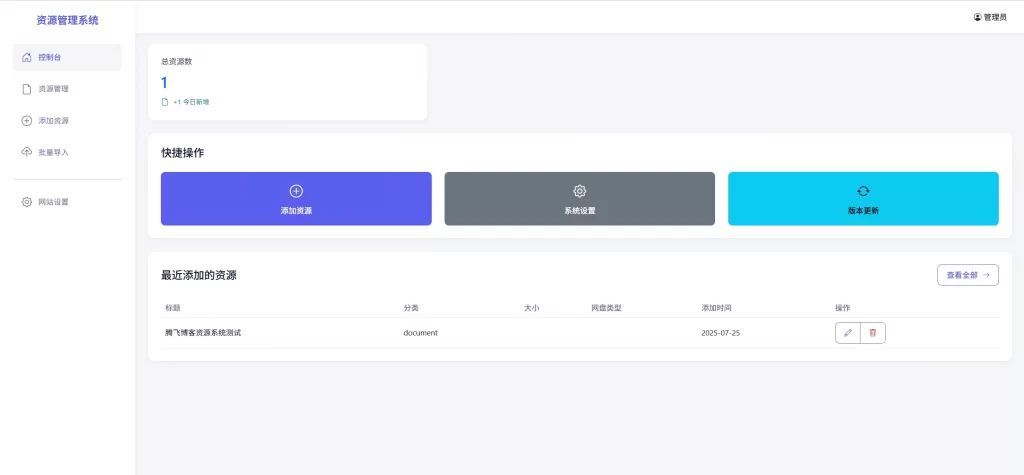The height and width of the screenshot is (475, 1024).
Task: Click the plus-circle icon beside sidebar 添加资源
Action: [27, 121]
